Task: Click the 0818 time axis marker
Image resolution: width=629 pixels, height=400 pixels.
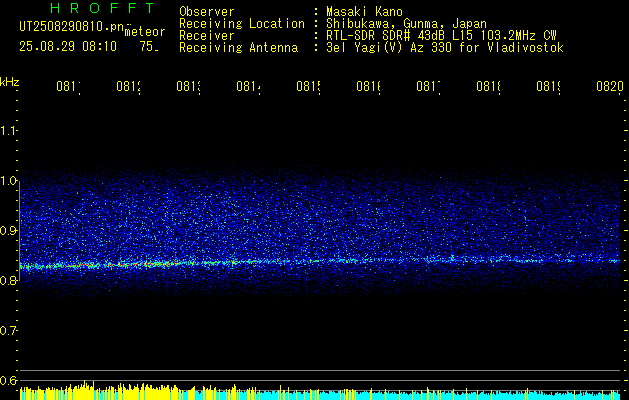Action: click(489, 87)
